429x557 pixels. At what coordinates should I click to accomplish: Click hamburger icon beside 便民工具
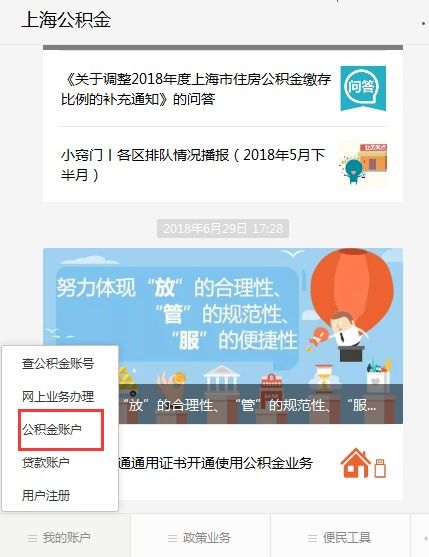pyautogui.click(x=312, y=538)
